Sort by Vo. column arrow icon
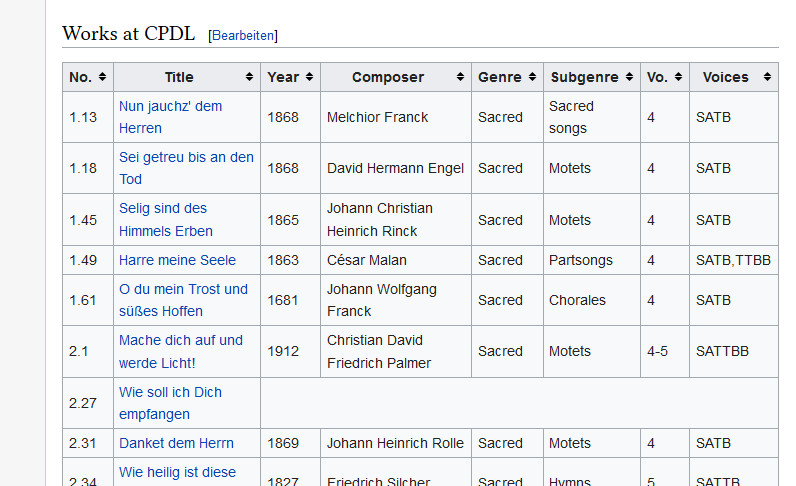 tap(678, 77)
